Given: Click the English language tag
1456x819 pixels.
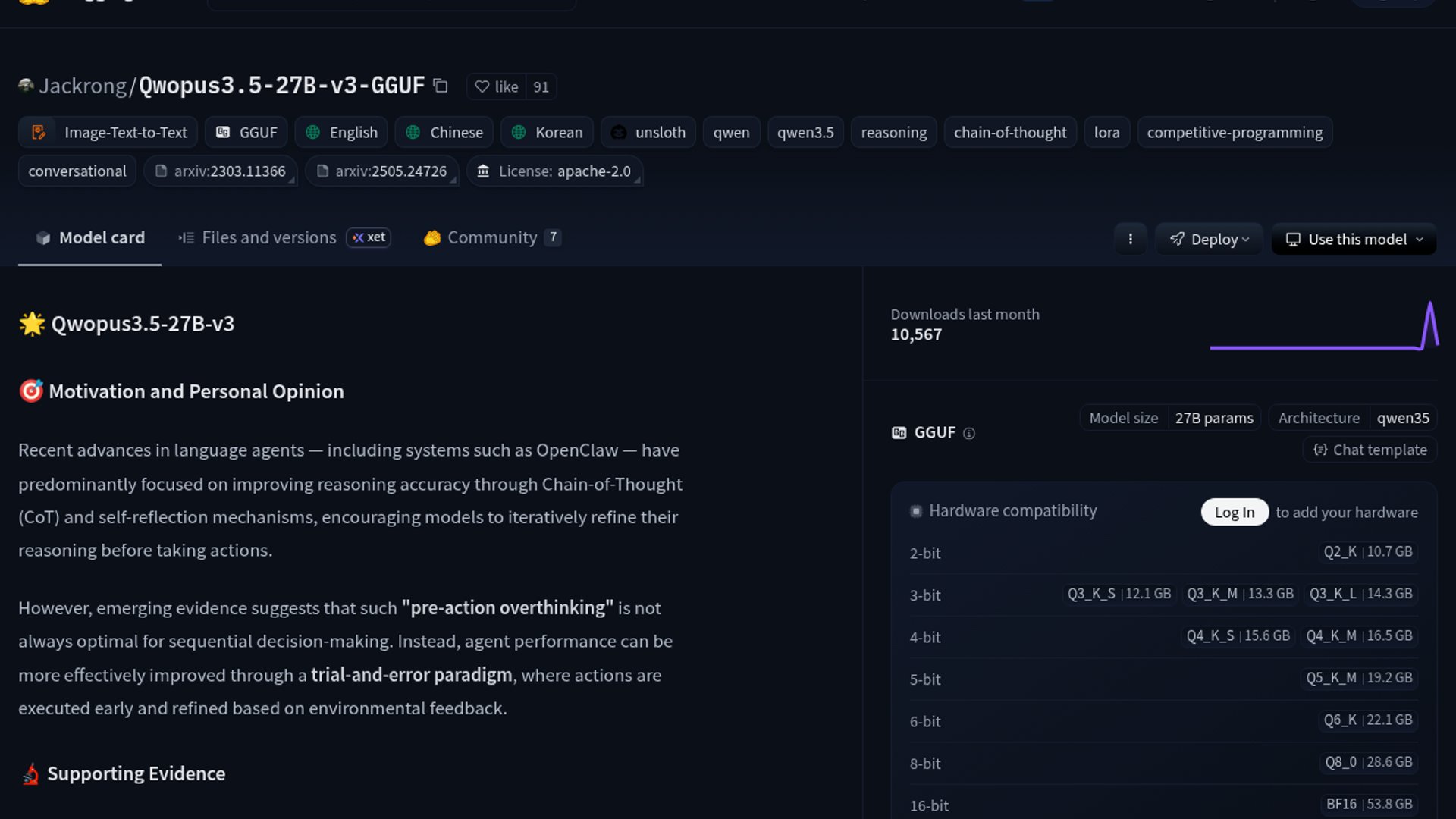Looking at the screenshot, I should (x=341, y=132).
